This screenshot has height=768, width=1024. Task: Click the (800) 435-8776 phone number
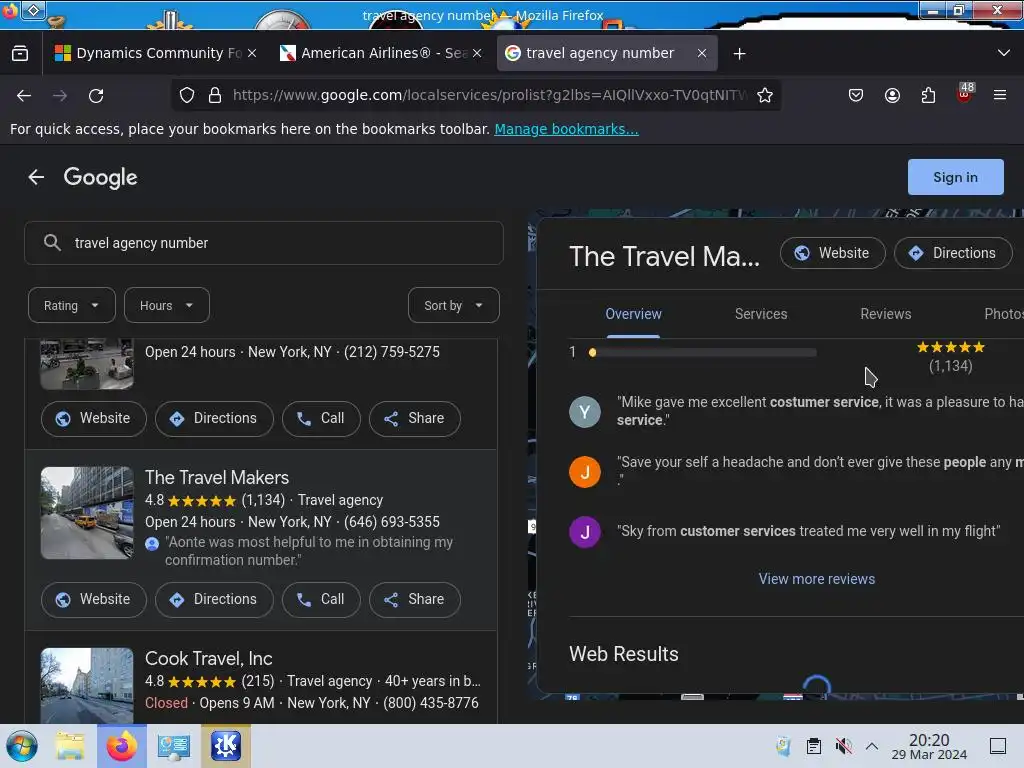pos(431,703)
